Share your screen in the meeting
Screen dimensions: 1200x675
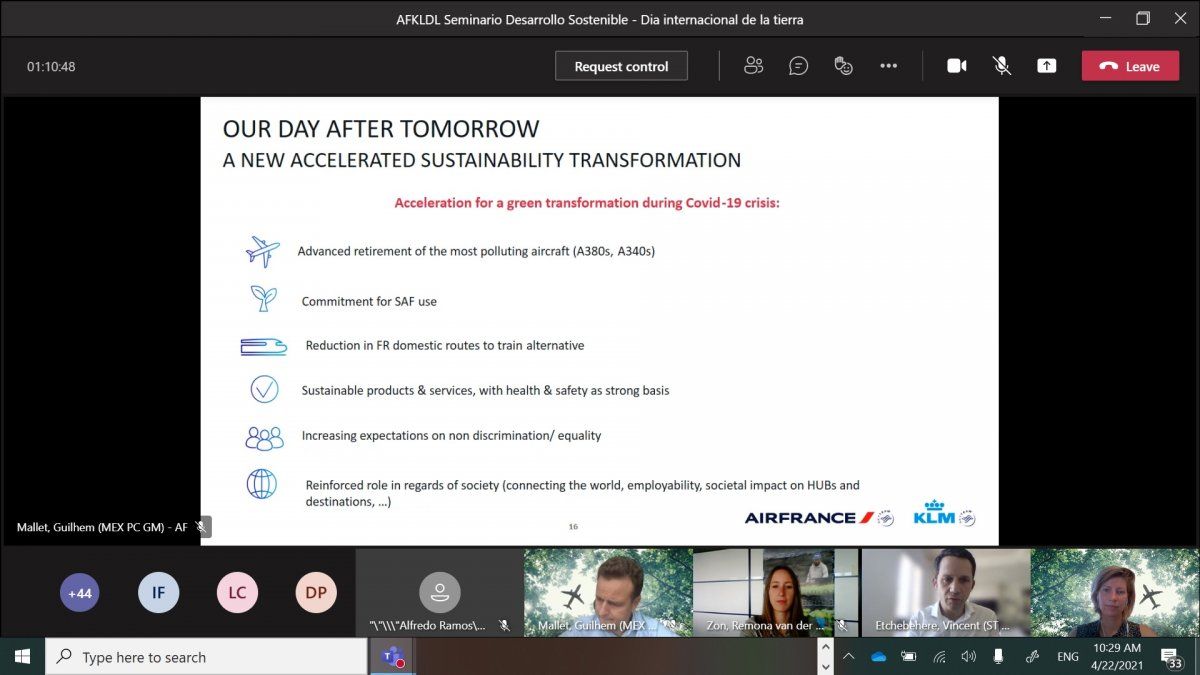point(1046,65)
